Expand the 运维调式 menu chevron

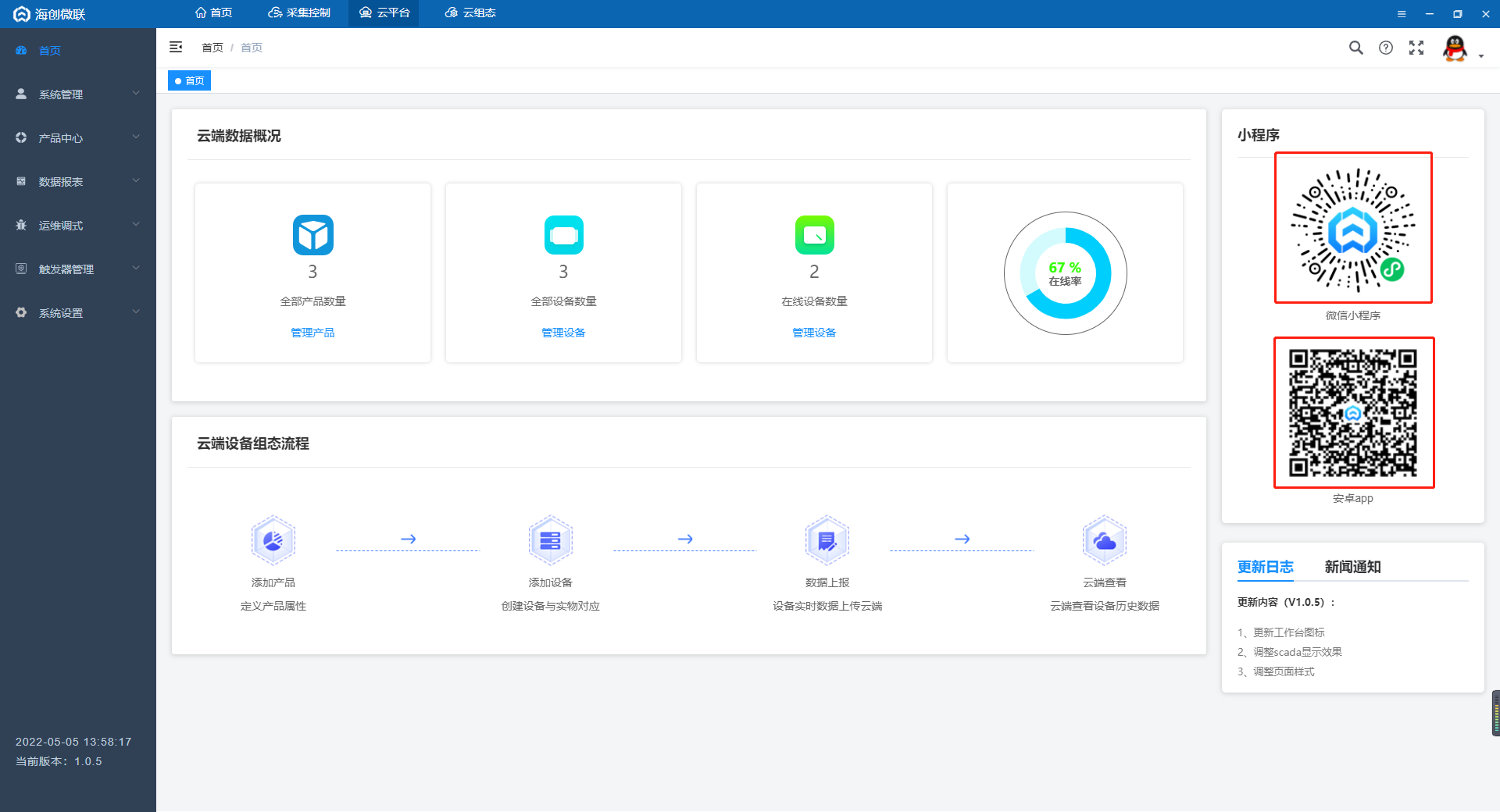[136, 225]
